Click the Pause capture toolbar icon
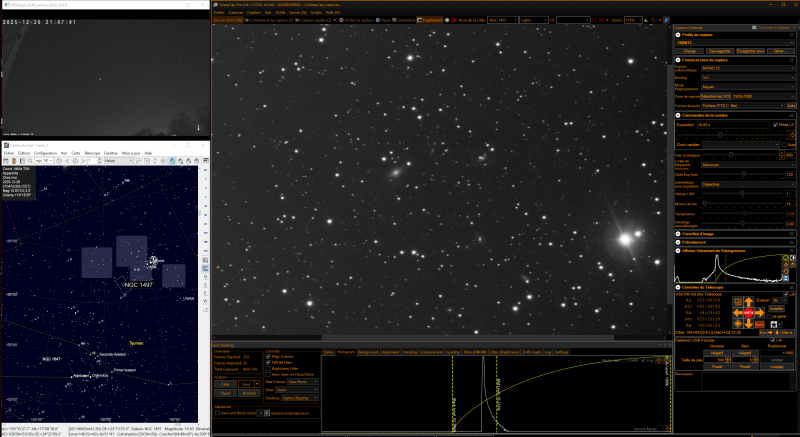Viewport: 800px width, 437px height. click(378, 20)
